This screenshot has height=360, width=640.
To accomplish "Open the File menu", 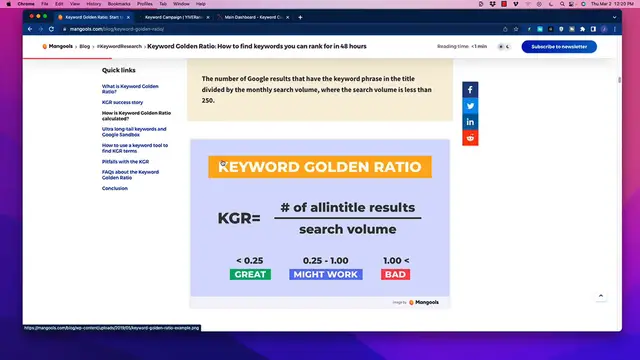I will pos(44,4).
